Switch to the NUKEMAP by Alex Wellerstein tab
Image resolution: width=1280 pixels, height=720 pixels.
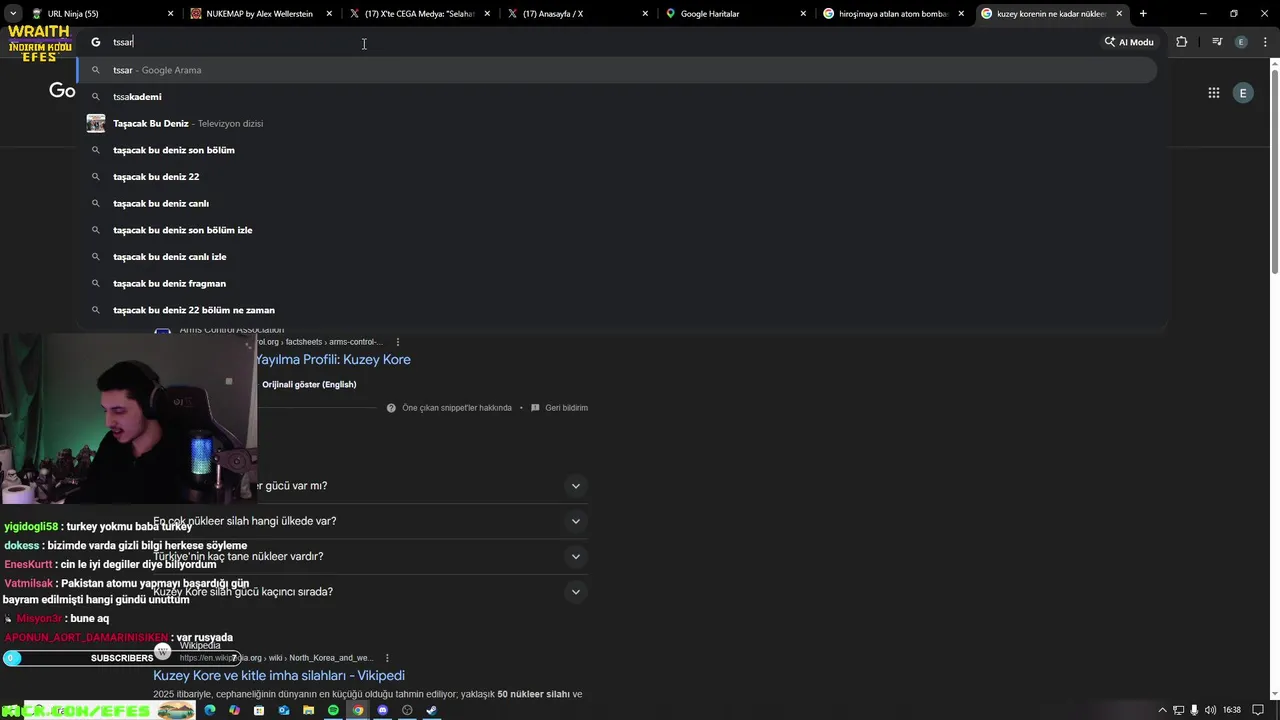pyautogui.click(x=261, y=14)
